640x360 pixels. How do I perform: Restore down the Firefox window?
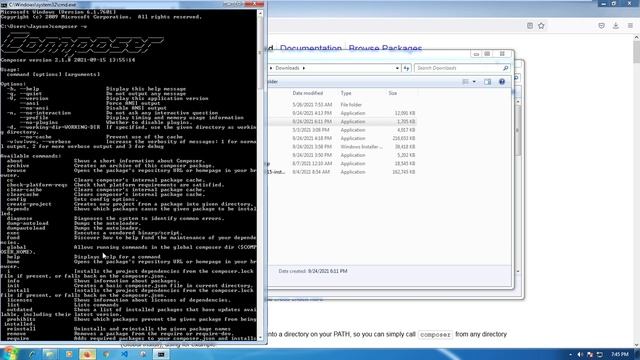(614, 4)
